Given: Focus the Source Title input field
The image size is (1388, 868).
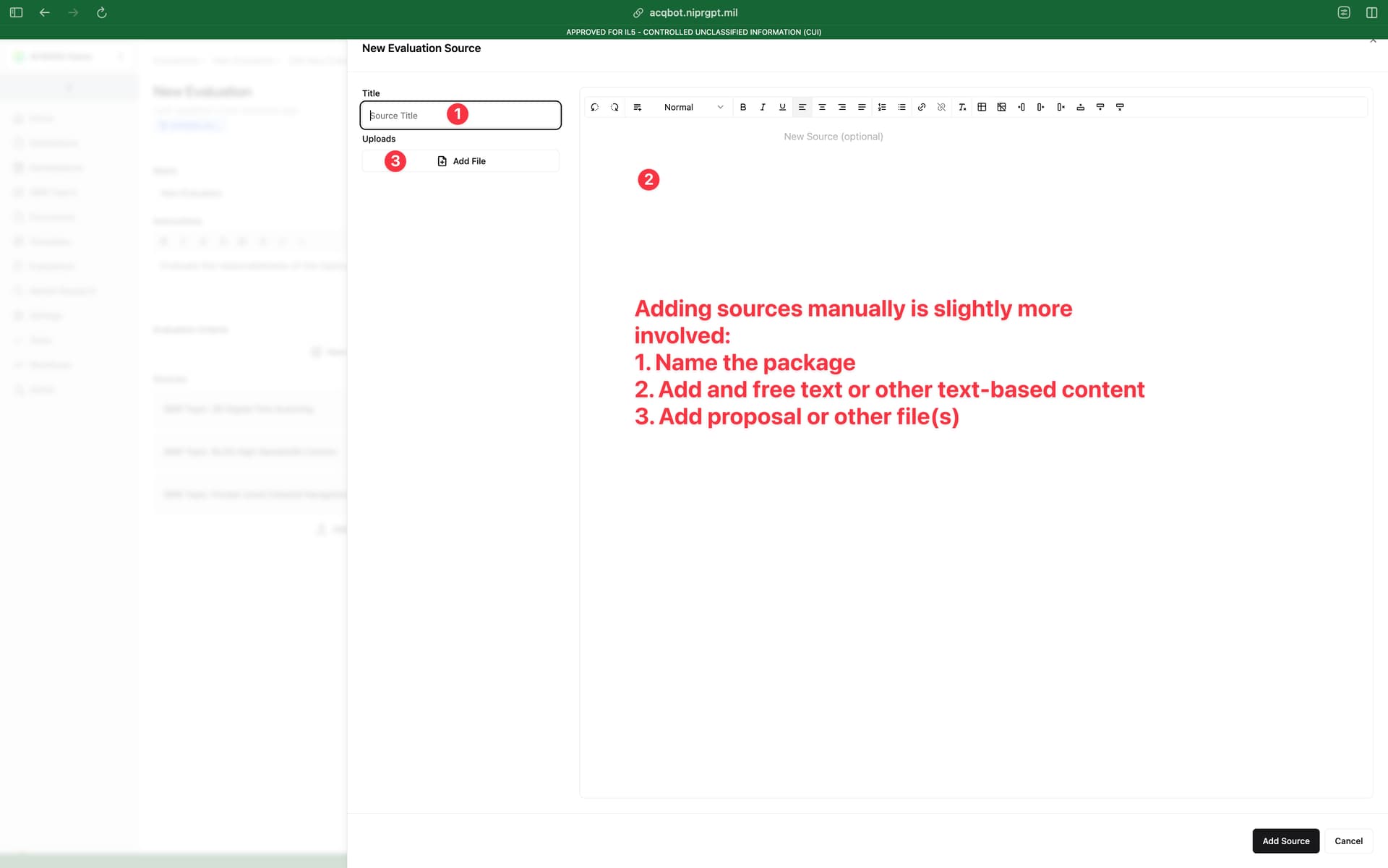Looking at the screenshot, I should [x=460, y=115].
